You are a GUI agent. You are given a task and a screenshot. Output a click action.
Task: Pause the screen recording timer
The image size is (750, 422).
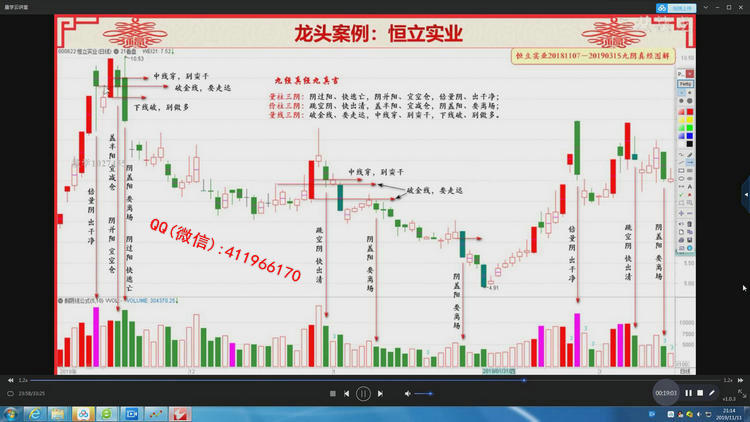(x=688, y=393)
